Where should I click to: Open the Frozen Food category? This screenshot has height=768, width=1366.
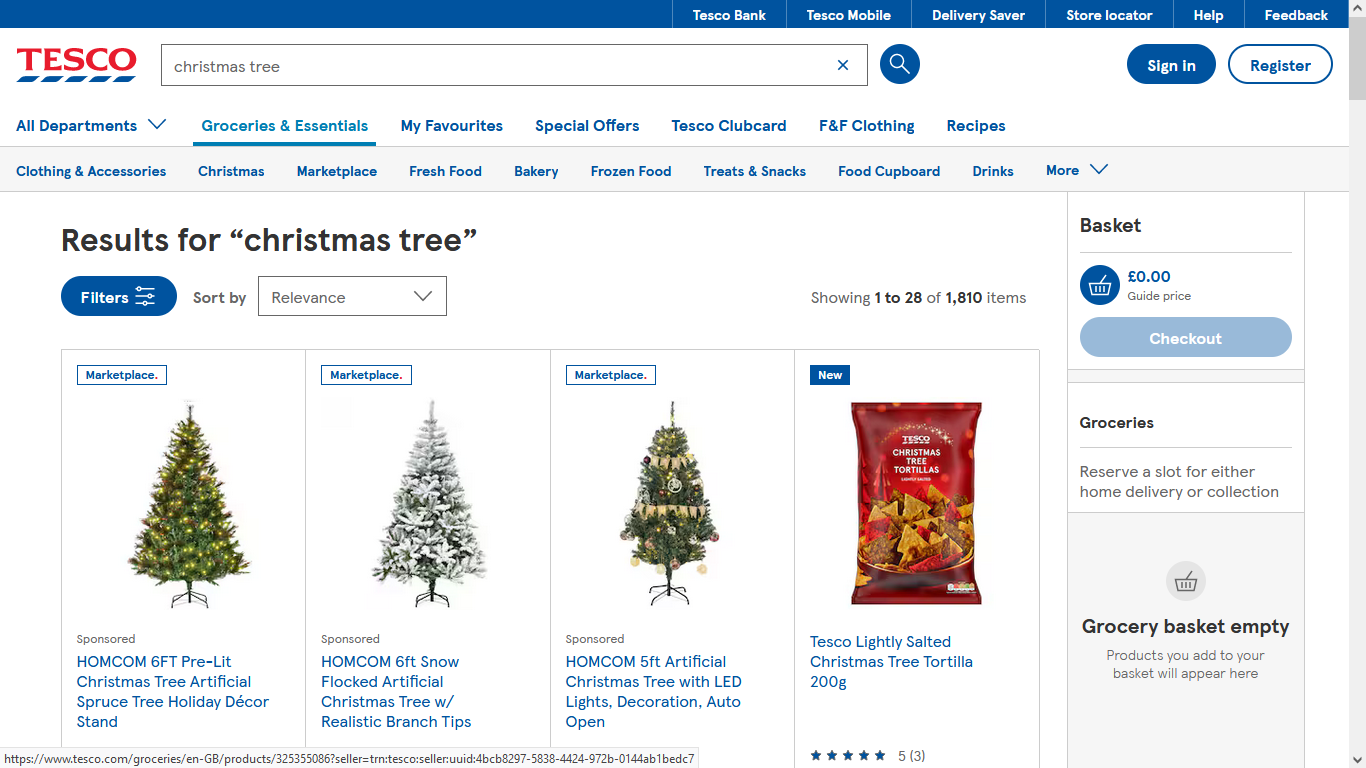point(631,171)
